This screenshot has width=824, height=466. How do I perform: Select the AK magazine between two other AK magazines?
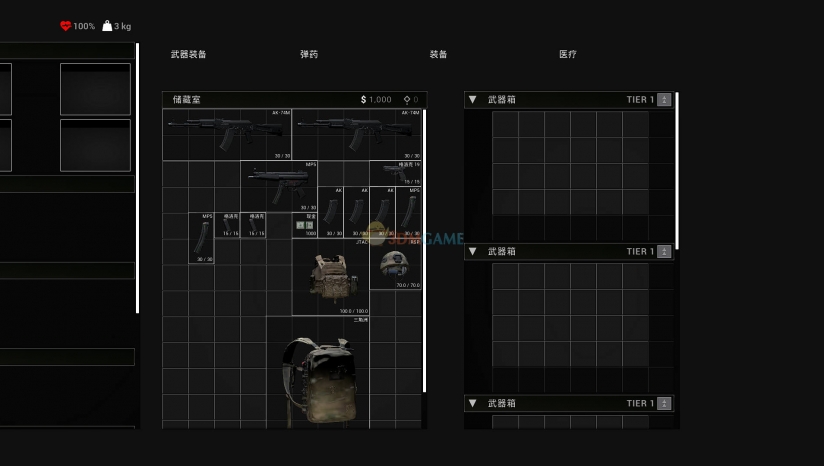point(356,212)
